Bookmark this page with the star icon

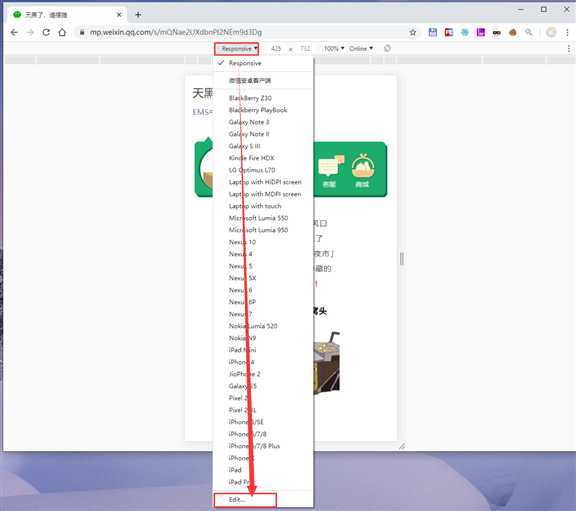click(x=413, y=32)
